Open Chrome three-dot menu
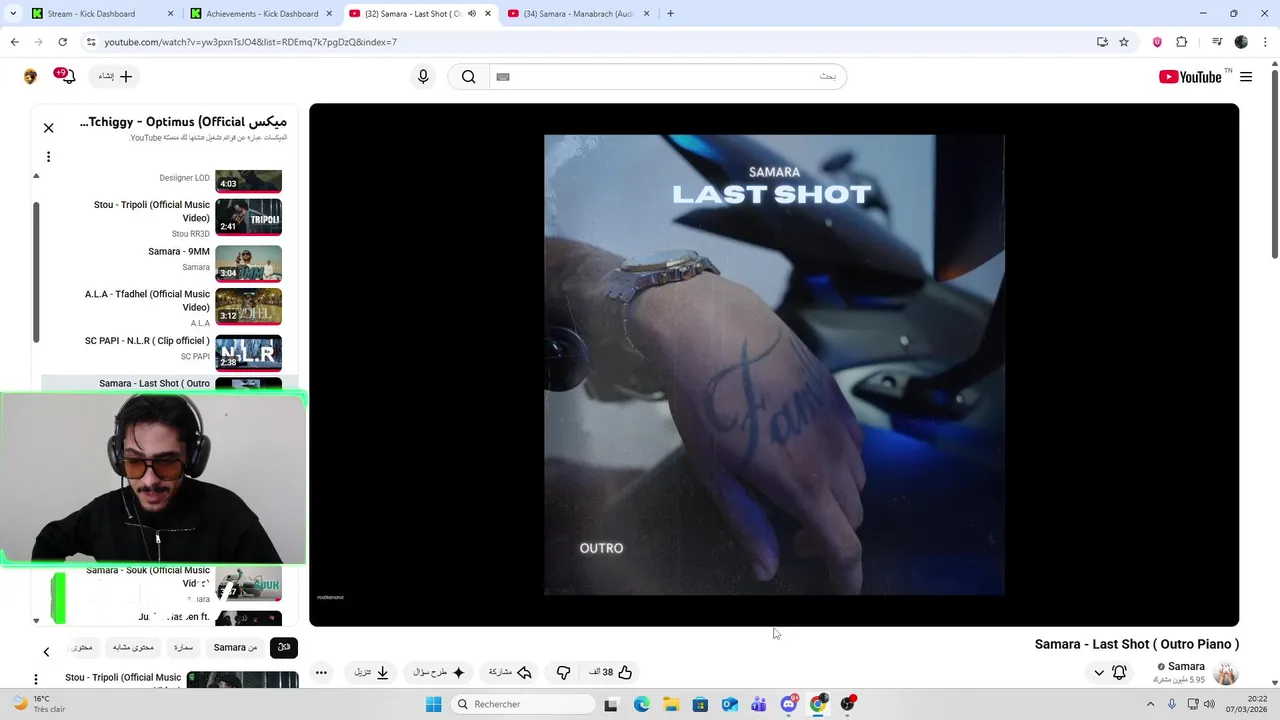1280x720 pixels. [1264, 42]
